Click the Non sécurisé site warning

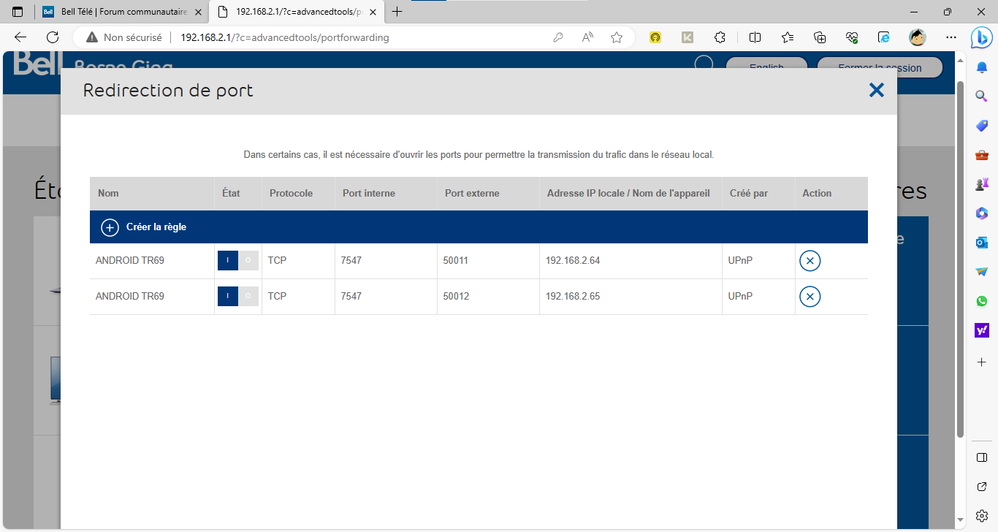pyautogui.click(x=124, y=37)
